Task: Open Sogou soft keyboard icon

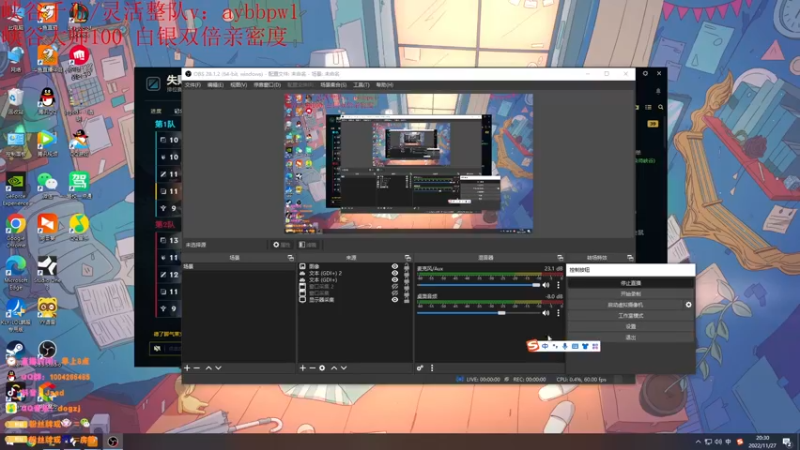Action: [x=575, y=346]
